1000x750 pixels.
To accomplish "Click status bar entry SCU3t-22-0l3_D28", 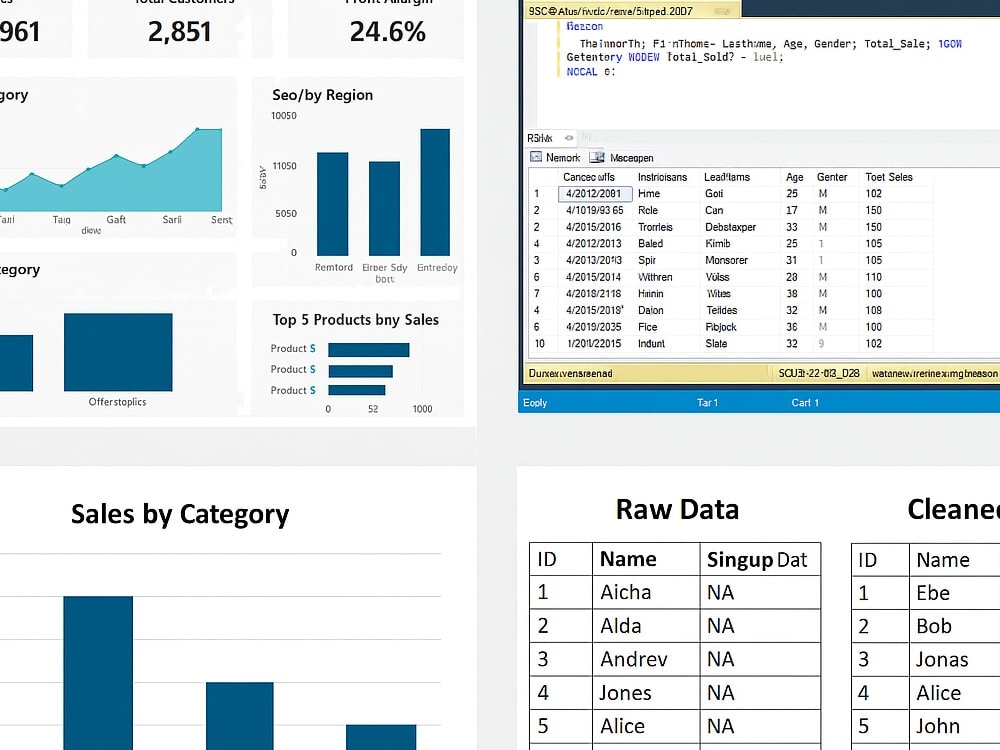I will (x=819, y=373).
